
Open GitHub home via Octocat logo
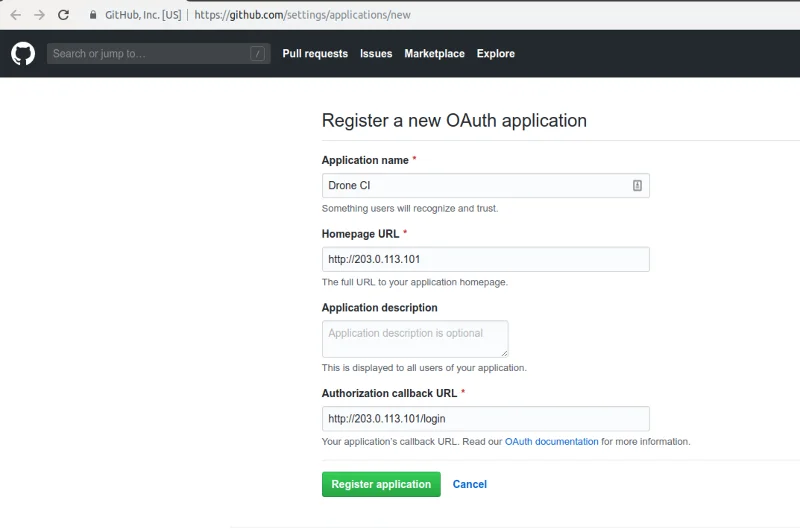click(23, 54)
